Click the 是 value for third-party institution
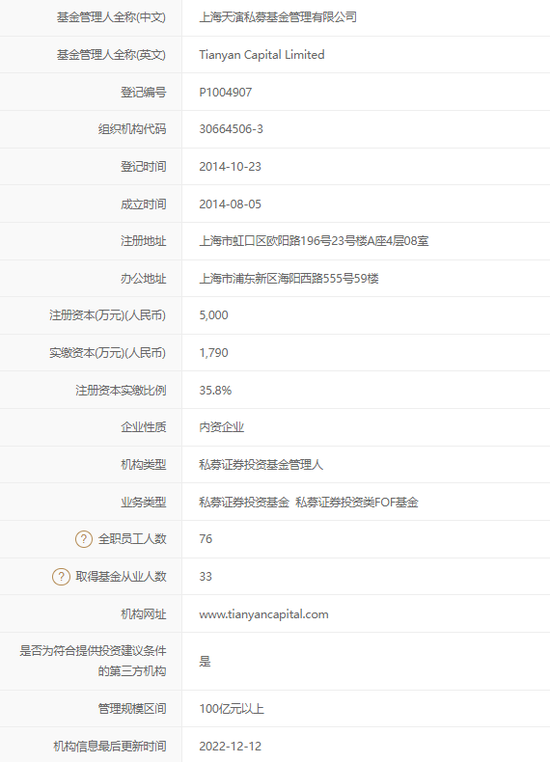The image size is (550, 762). (205, 661)
